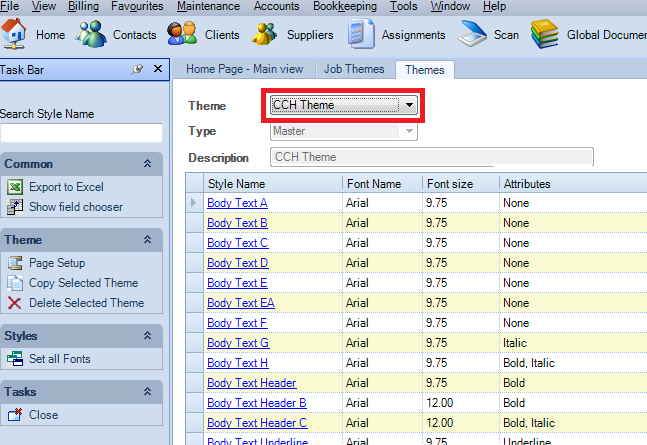This screenshot has width=647, height=445.
Task: Open the Body Text F style link
Action: 237,323
